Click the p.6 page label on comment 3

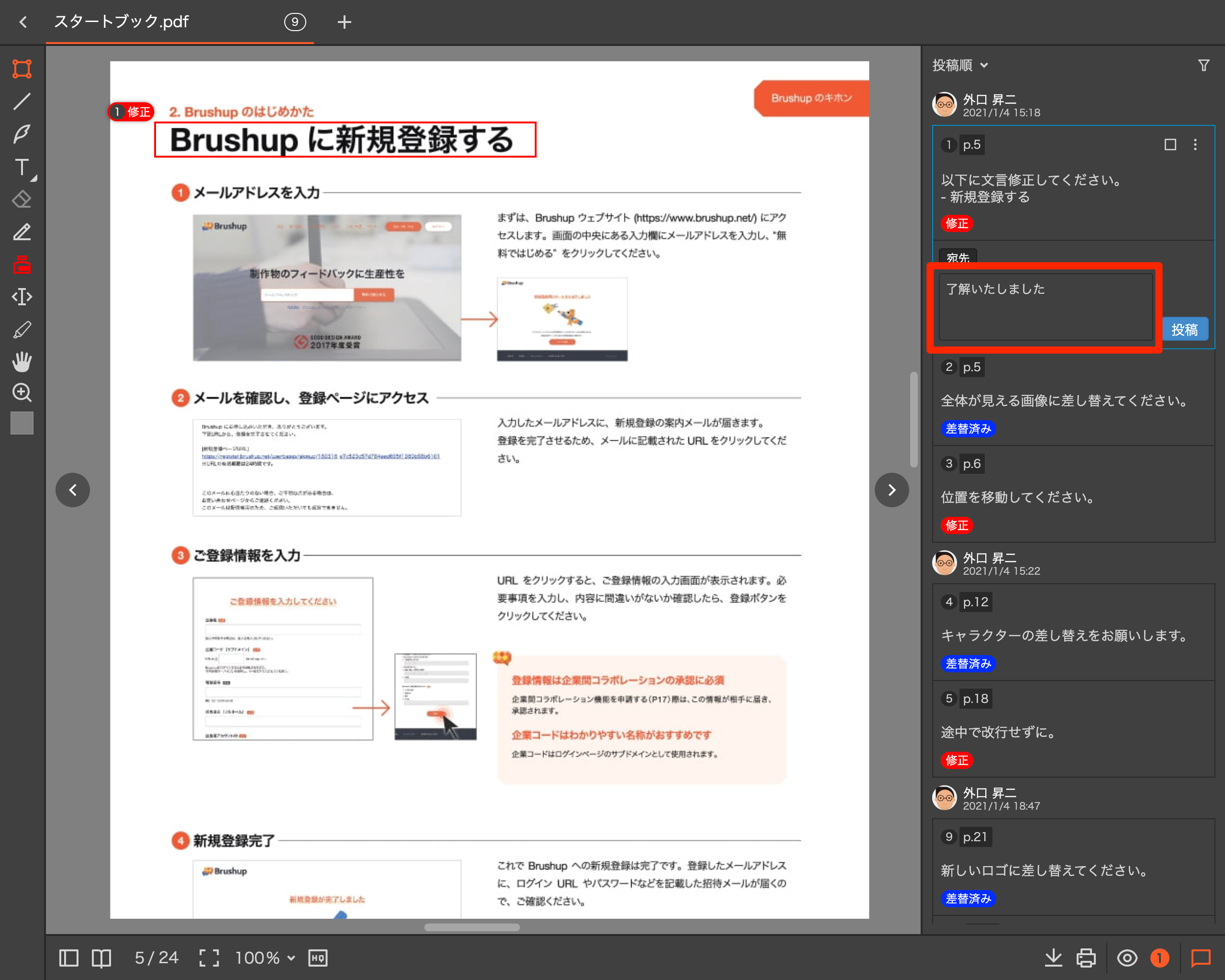coord(971,464)
